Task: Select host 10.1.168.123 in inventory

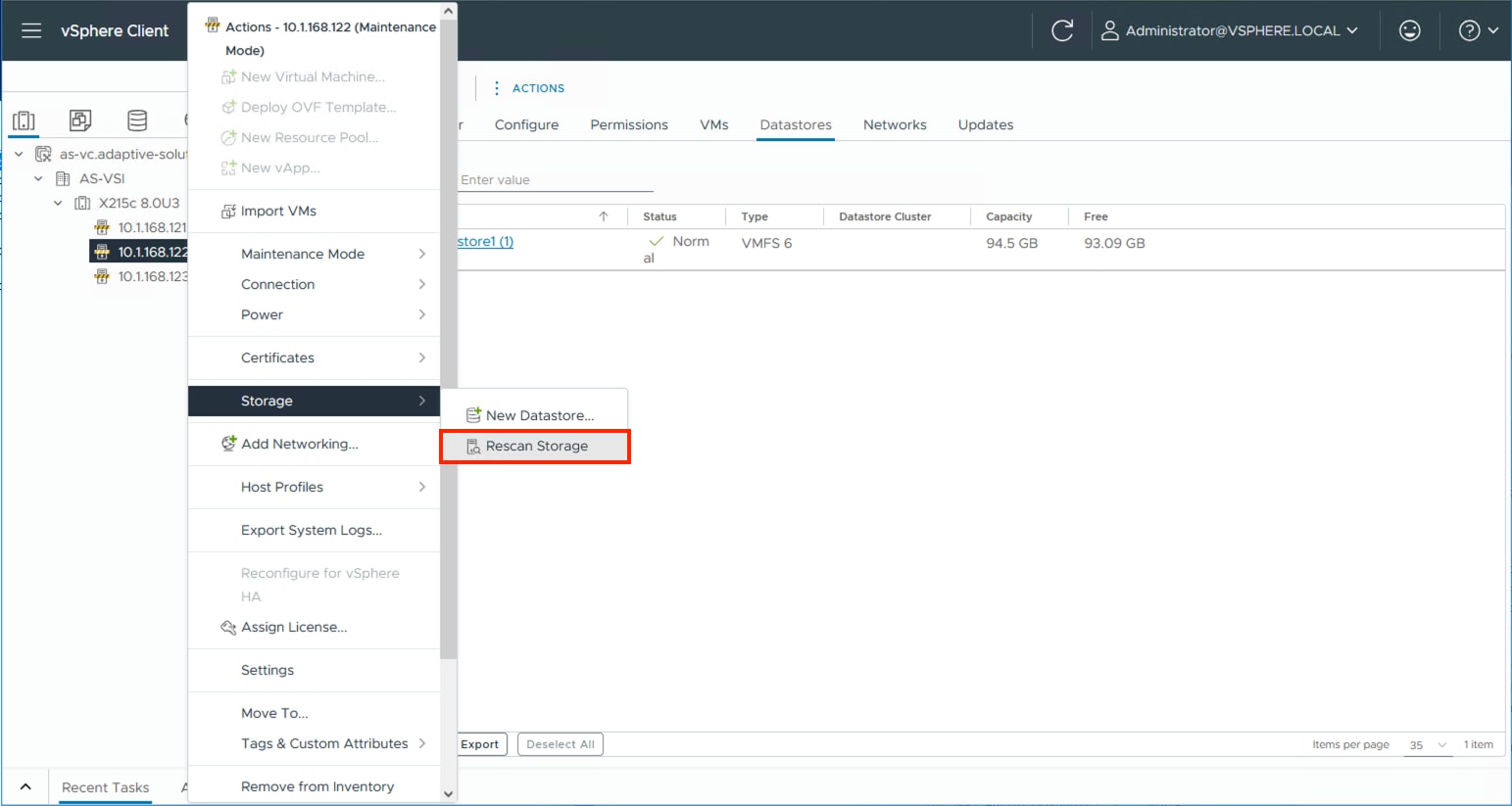Action: pyautogui.click(x=152, y=276)
